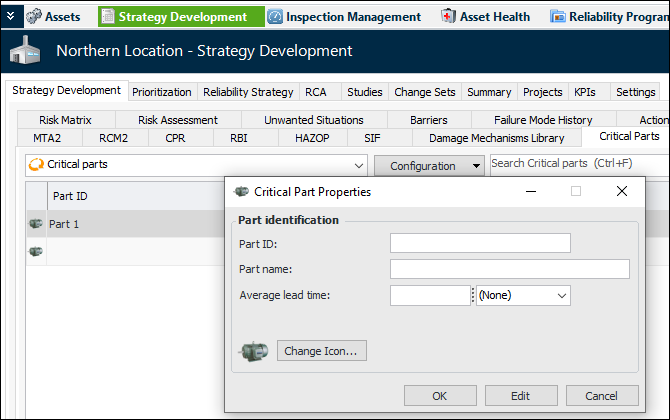The width and height of the screenshot is (670, 420).
Task: Click the Search Critical parts box
Action: pos(578,164)
